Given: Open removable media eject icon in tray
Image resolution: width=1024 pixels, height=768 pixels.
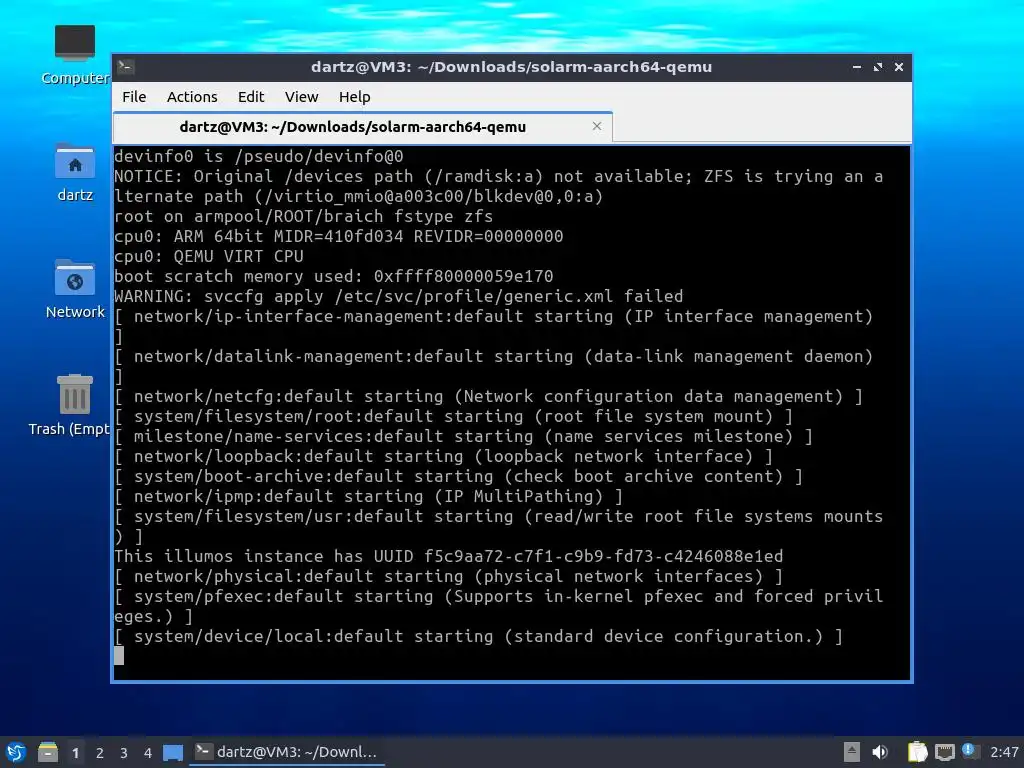Looking at the screenshot, I should (x=851, y=752).
